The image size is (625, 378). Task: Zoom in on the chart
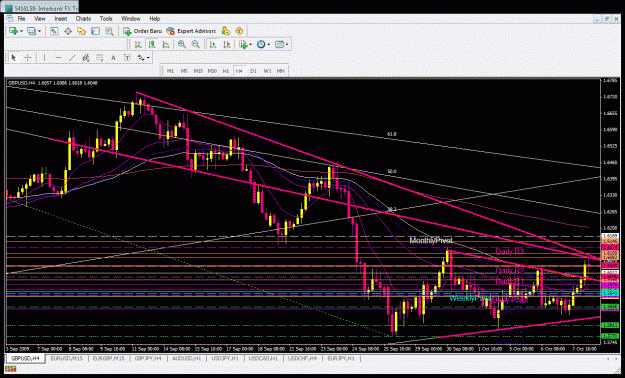pyautogui.click(x=182, y=45)
